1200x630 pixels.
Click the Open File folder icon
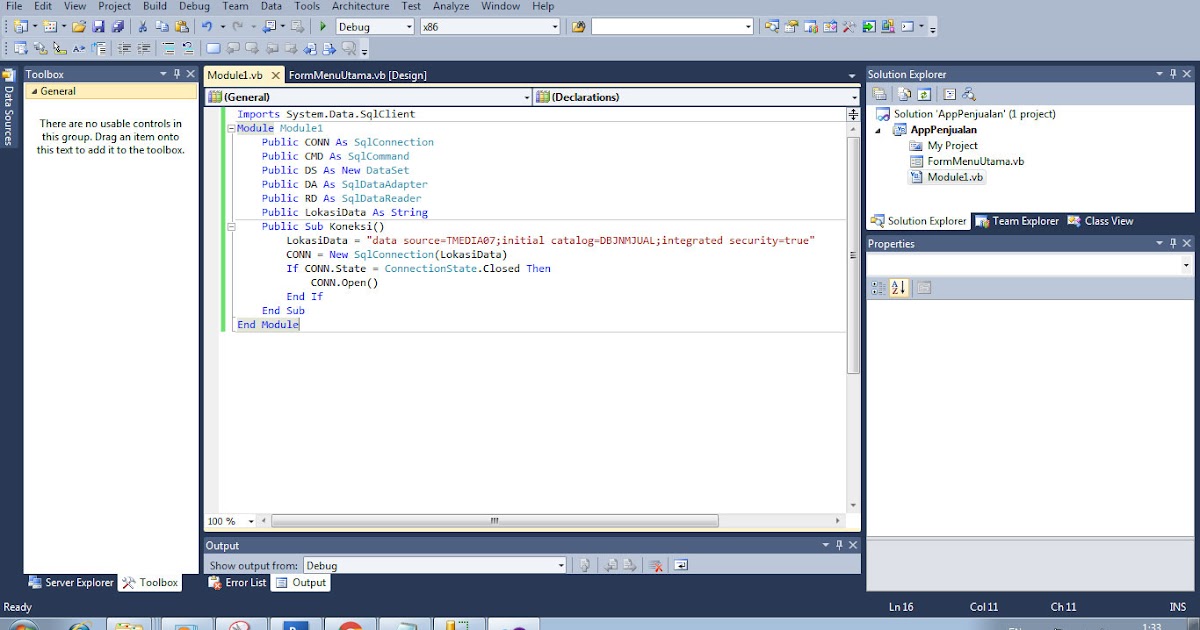(x=78, y=27)
